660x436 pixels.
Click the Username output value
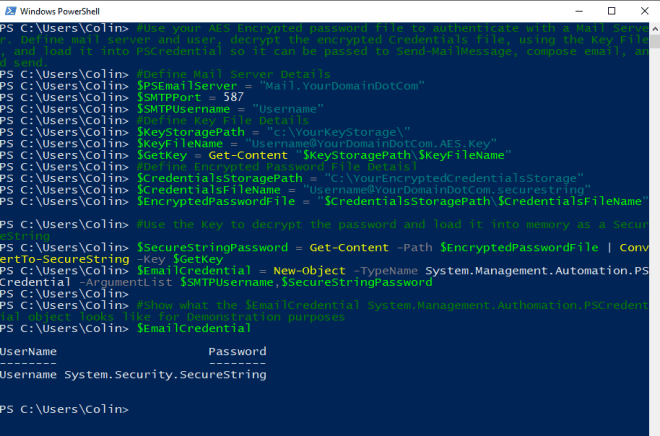pos(28,375)
